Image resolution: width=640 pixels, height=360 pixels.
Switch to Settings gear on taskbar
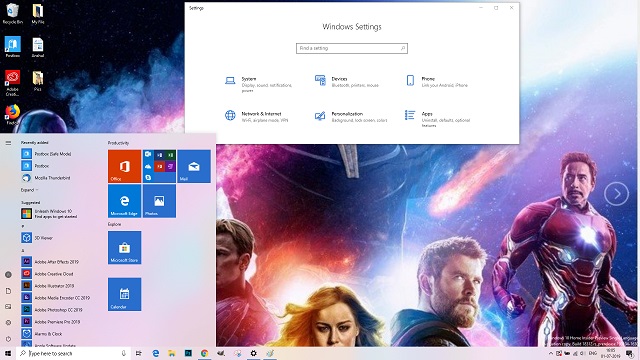point(253,353)
